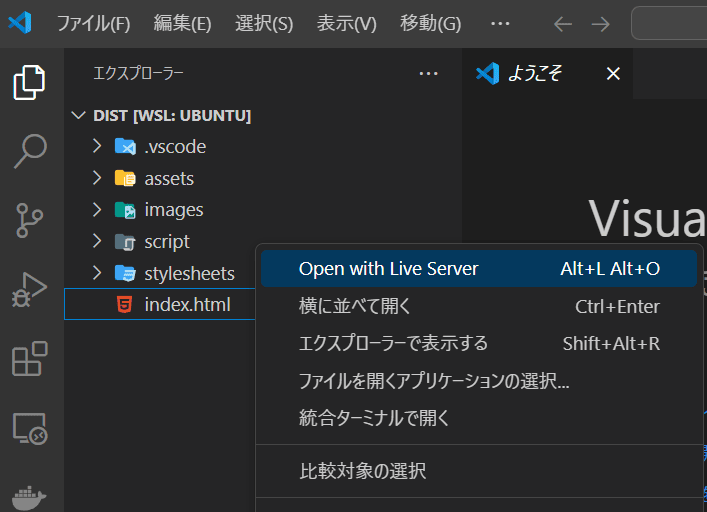
Task: Expand the script folder chevron
Action: click(97, 241)
